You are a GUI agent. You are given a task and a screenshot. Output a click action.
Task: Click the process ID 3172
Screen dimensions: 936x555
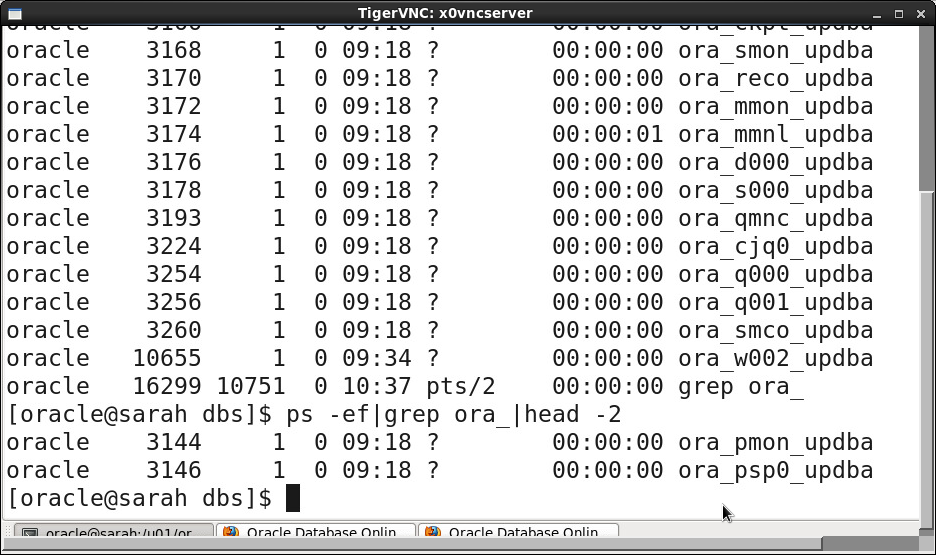point(174,106)
